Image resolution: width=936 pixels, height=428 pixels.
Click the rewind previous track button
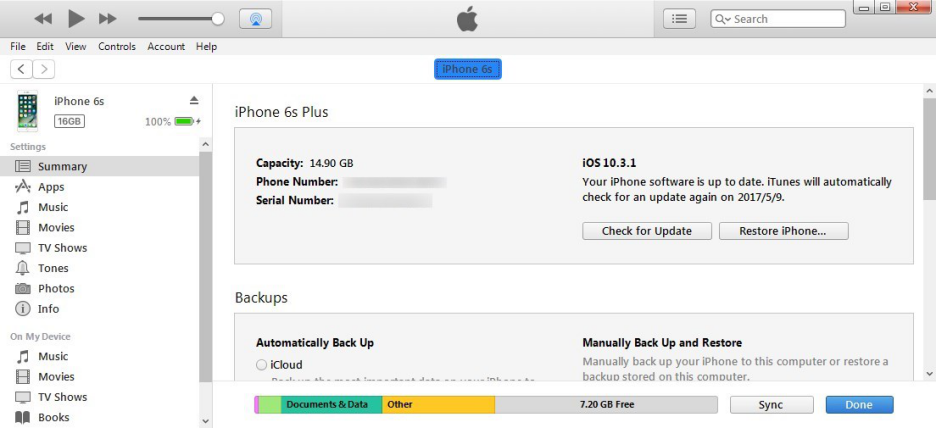[43, 19]
